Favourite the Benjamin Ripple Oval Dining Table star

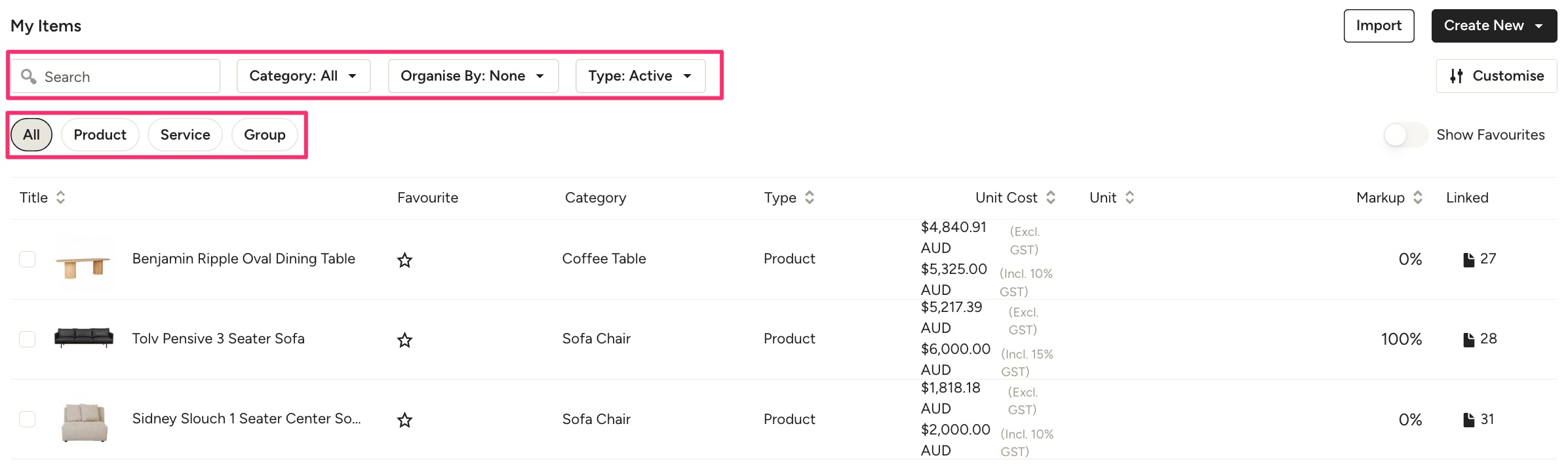pos(404,260)
